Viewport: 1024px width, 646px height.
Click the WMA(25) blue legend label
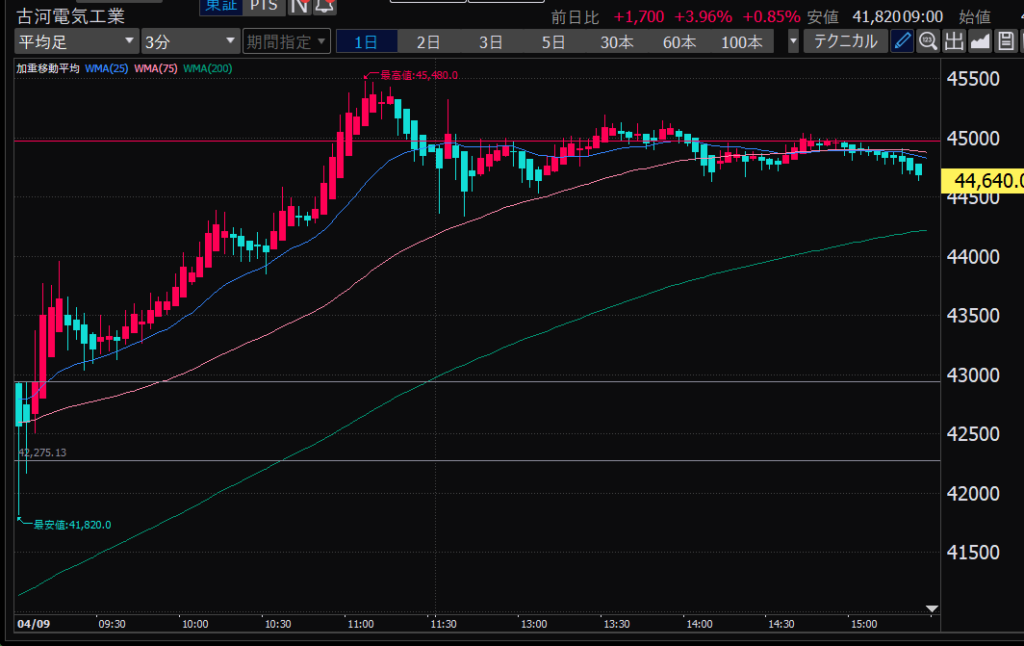coord(107,68)
